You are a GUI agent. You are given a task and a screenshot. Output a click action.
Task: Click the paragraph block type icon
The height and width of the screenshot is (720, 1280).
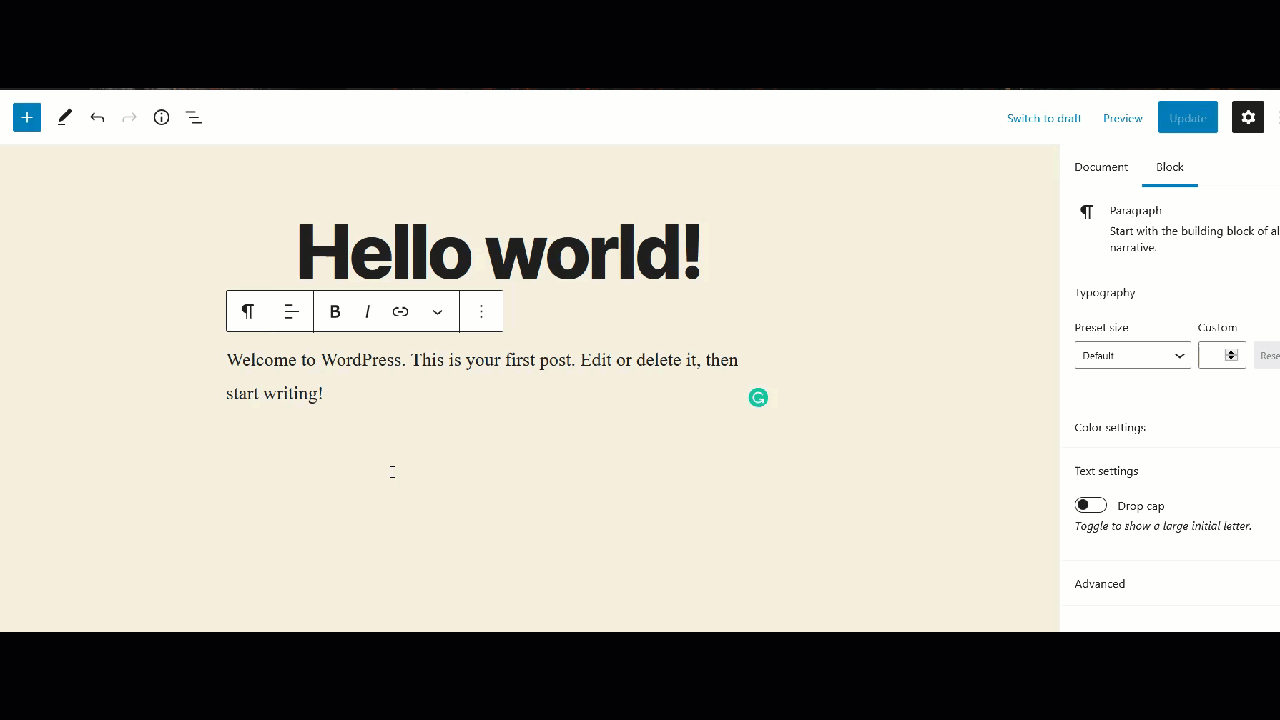tap(248, 311)
